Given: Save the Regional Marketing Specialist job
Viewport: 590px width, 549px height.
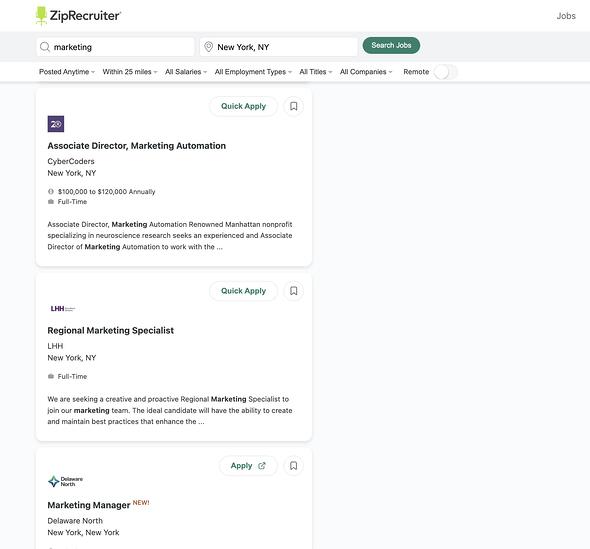Looking at the screenshot, I should tap(293, 291).
